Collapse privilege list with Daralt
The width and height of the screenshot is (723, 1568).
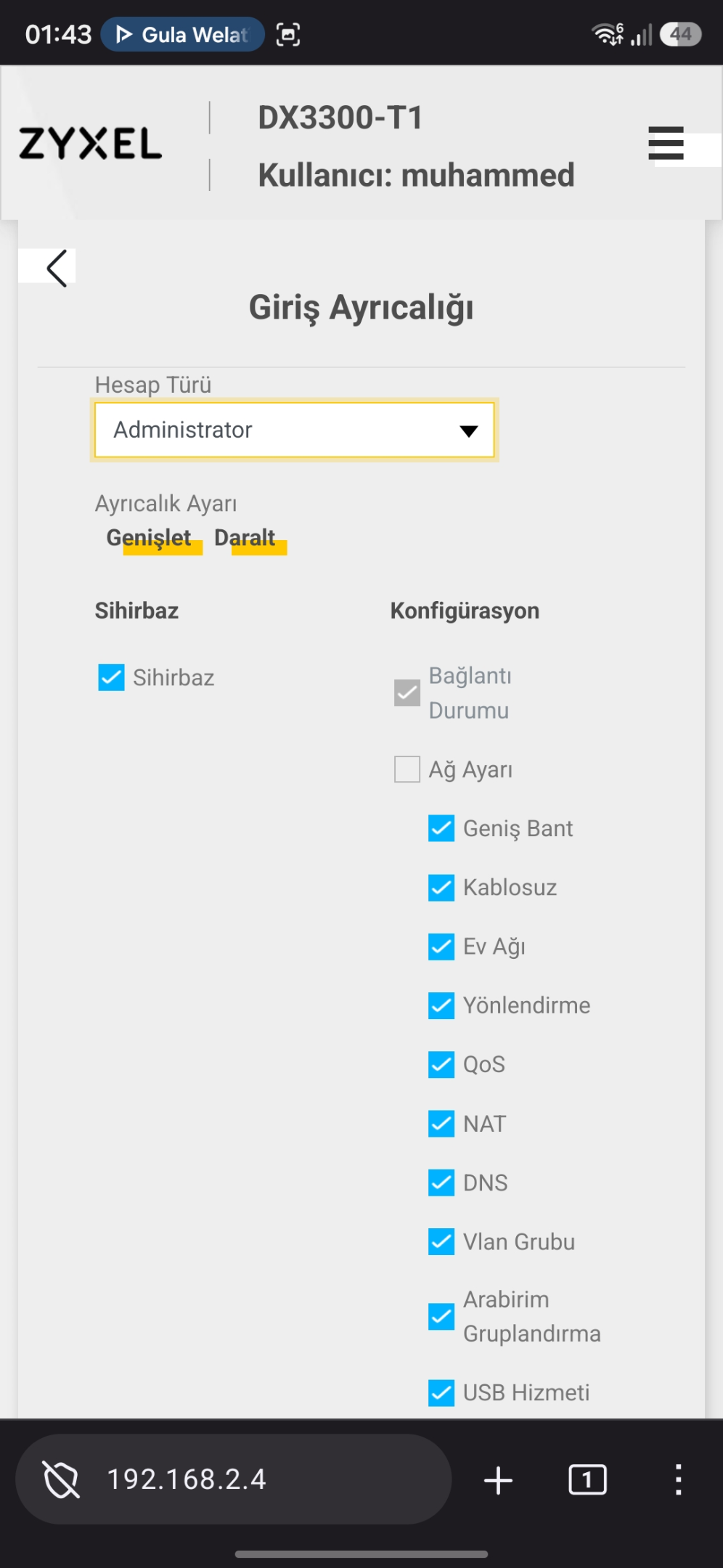[x=245, y=538]
